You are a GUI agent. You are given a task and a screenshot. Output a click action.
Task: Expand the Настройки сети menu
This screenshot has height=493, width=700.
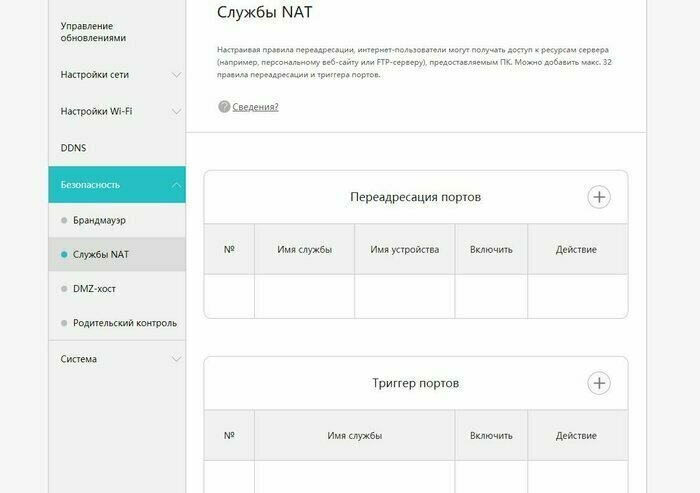tap(176, 75)
